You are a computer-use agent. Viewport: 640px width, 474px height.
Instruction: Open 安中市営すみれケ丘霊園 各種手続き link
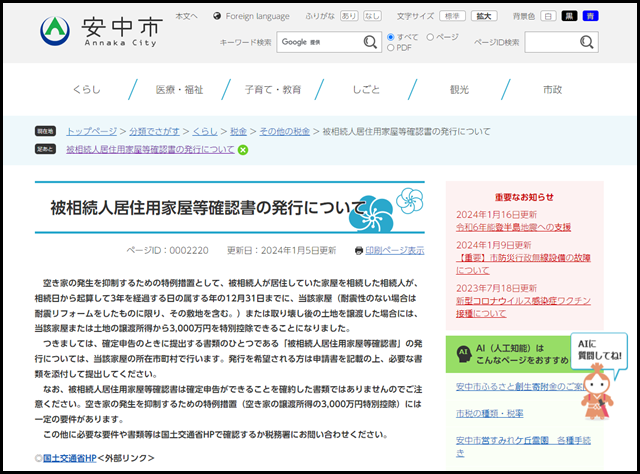click(x=523, y=447)
